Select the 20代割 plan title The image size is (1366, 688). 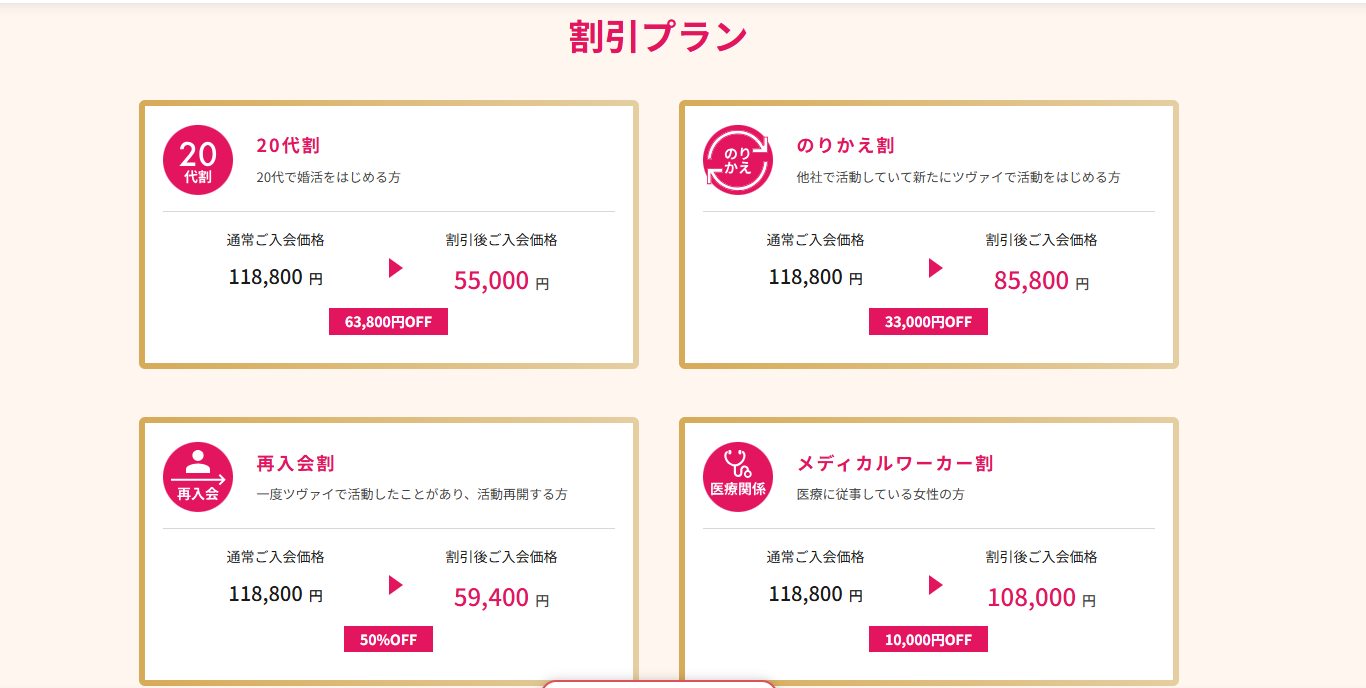288,146
